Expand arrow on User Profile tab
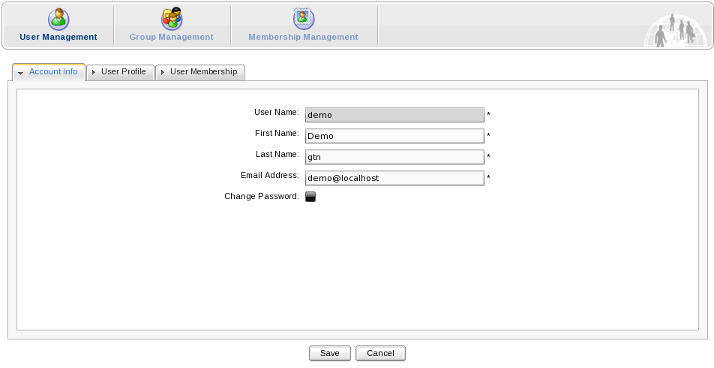Screen dimensions: 714x368 tap(93, 72)
